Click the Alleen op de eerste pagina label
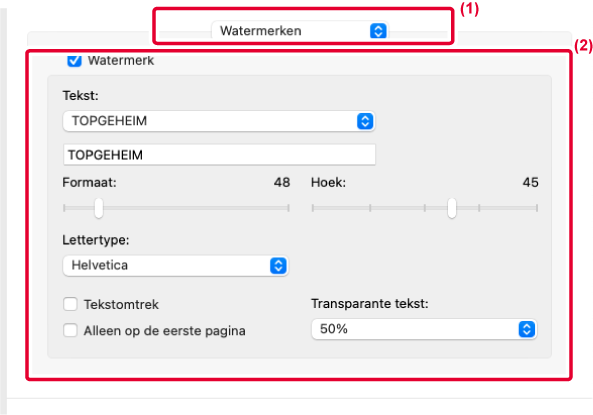This screenshot has width=593, height=415. coord(165,331)
